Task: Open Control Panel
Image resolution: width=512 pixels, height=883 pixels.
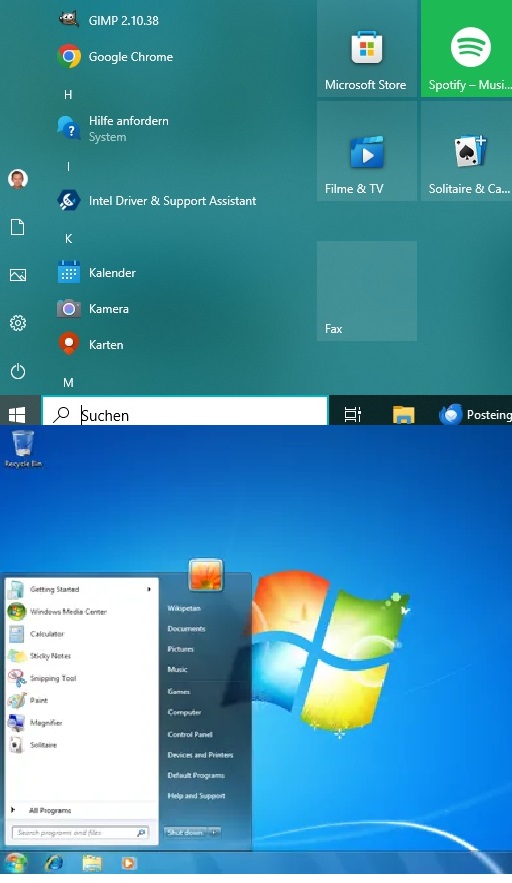Action: pyautogui.click(x=190, y=734)
